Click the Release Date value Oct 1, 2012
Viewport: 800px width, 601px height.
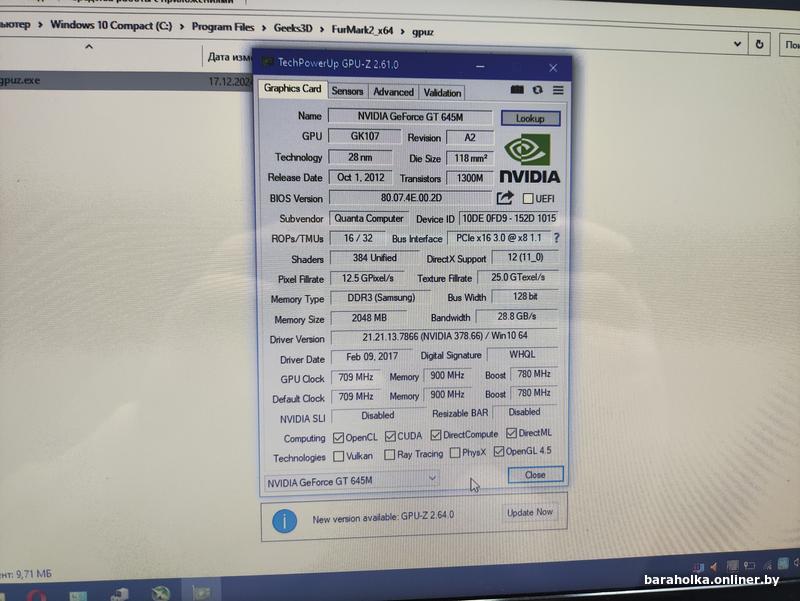(x=361, y=177)
